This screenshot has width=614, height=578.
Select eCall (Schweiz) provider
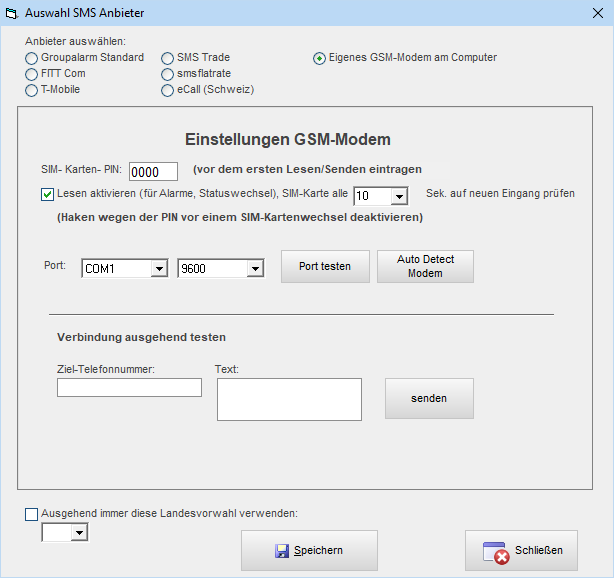169,90
